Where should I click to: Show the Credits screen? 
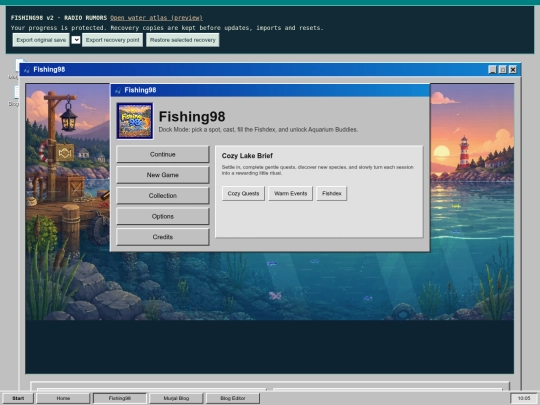click(163, 237)
